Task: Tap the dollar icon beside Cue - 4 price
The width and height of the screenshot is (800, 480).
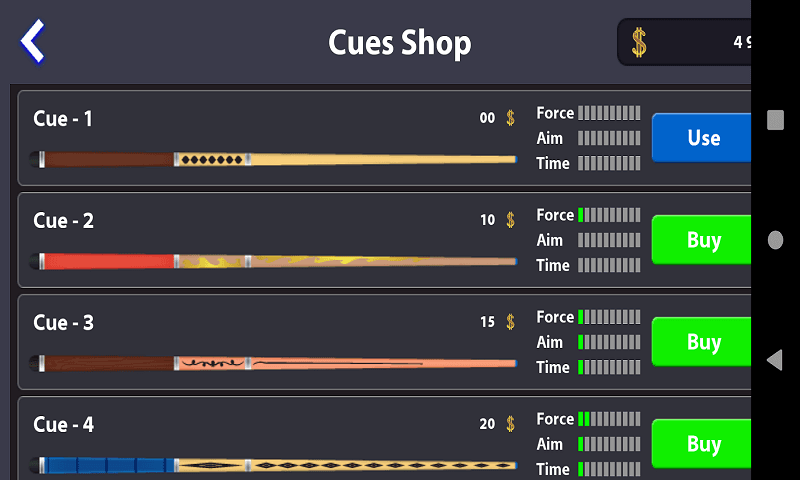Action: click(x=510, y=424)
